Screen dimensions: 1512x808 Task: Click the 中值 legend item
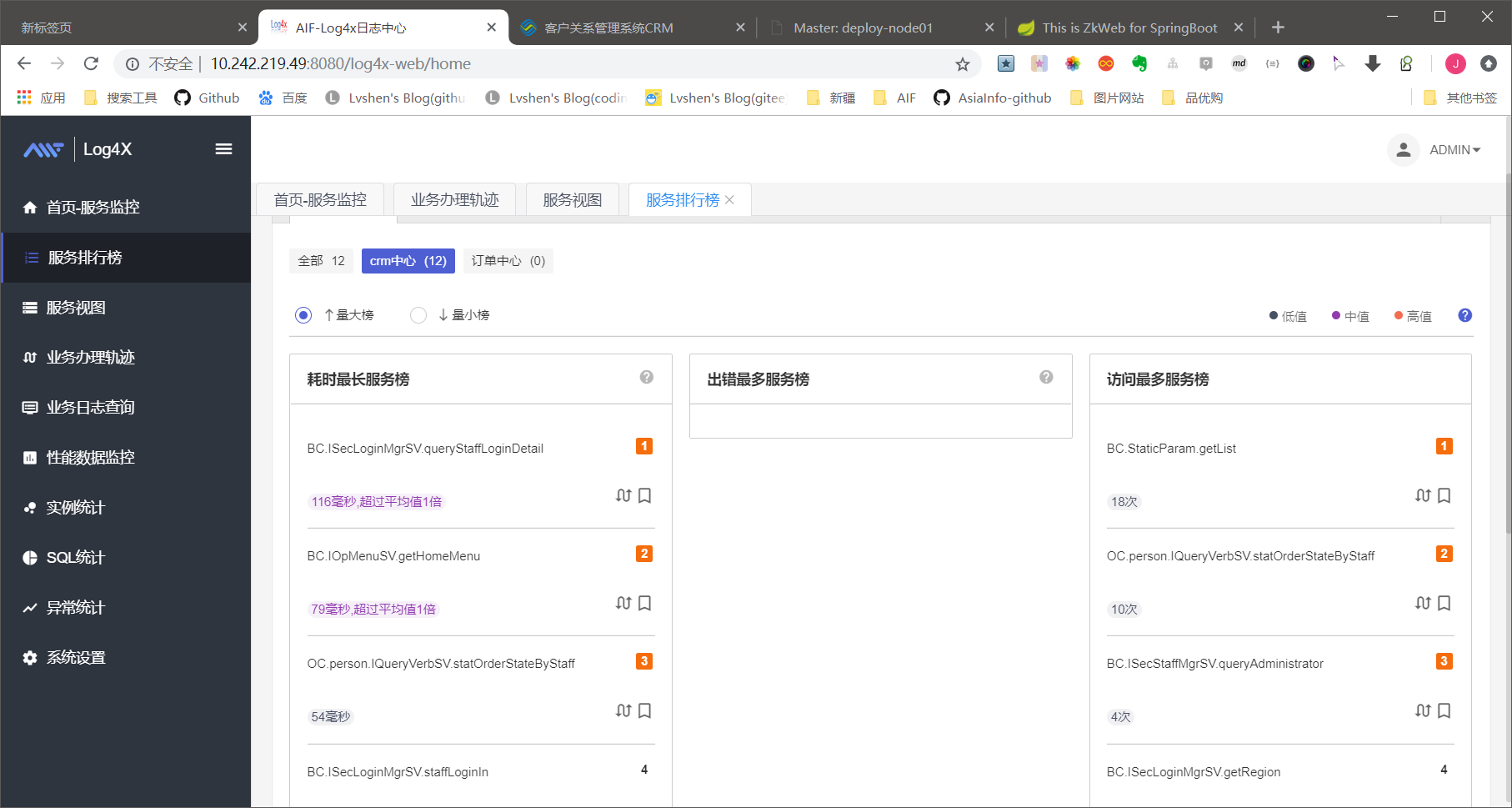tap(1350, 316)
